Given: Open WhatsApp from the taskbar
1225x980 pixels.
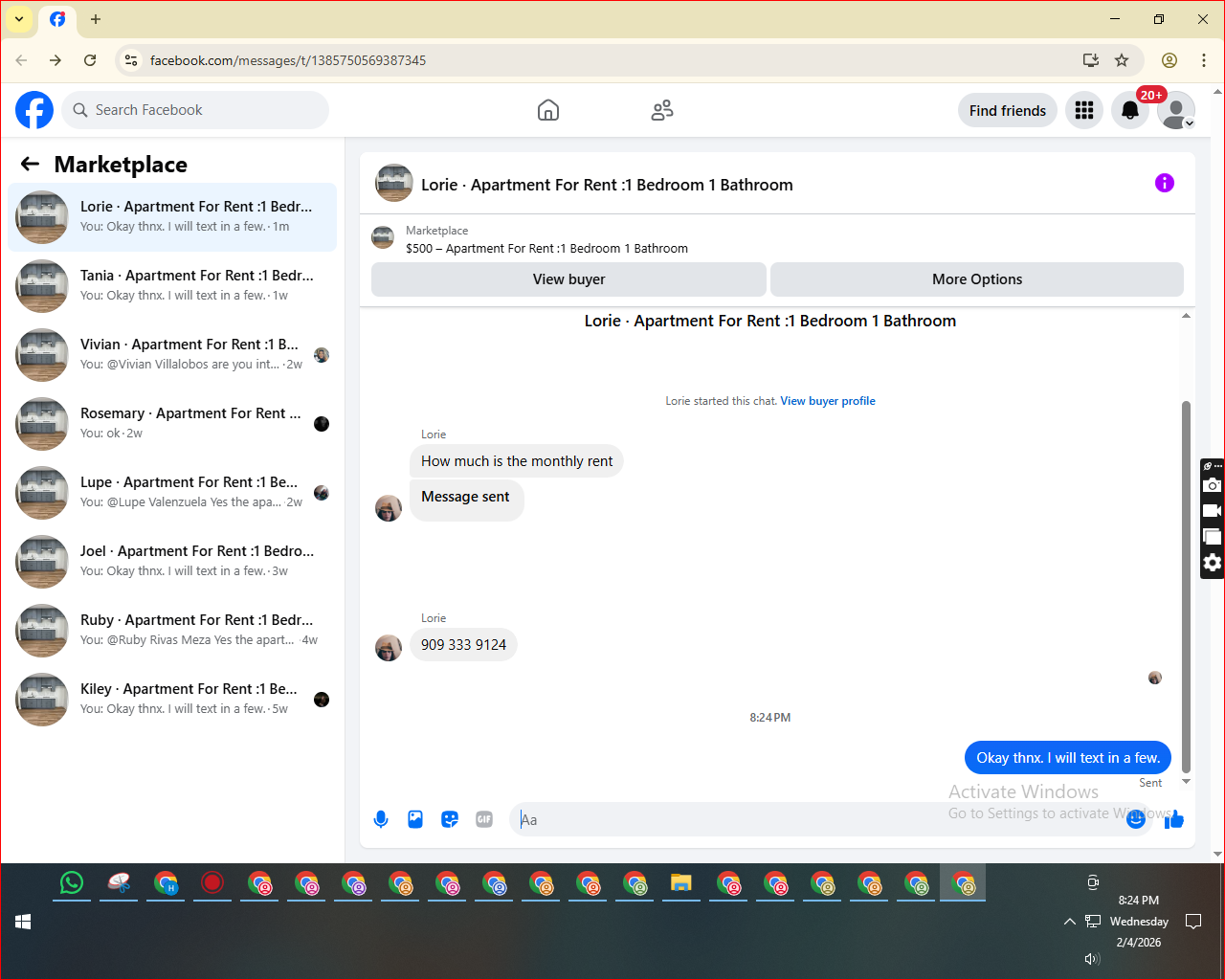Looking at the screenshot, I should (72, 883).
